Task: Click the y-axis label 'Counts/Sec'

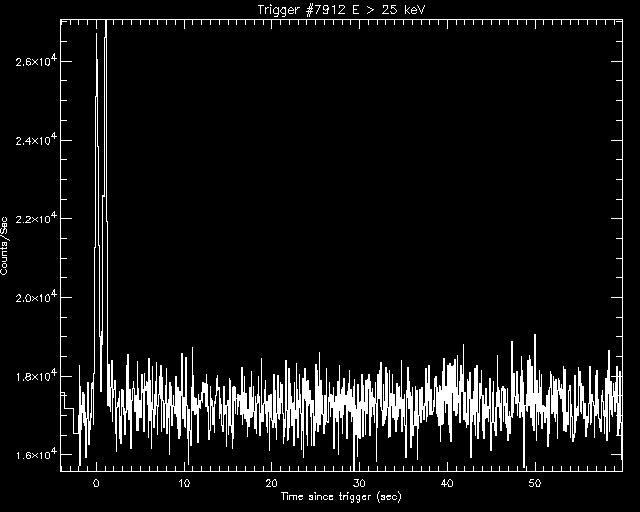Action: [x=4, y=246]
